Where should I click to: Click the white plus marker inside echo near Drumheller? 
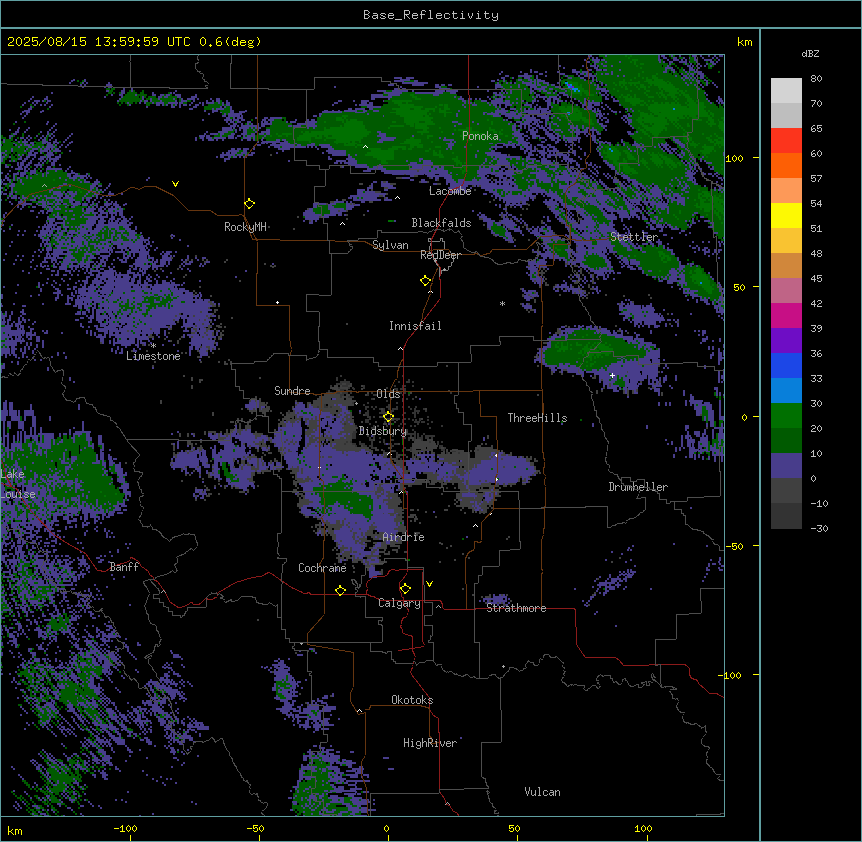612,375
